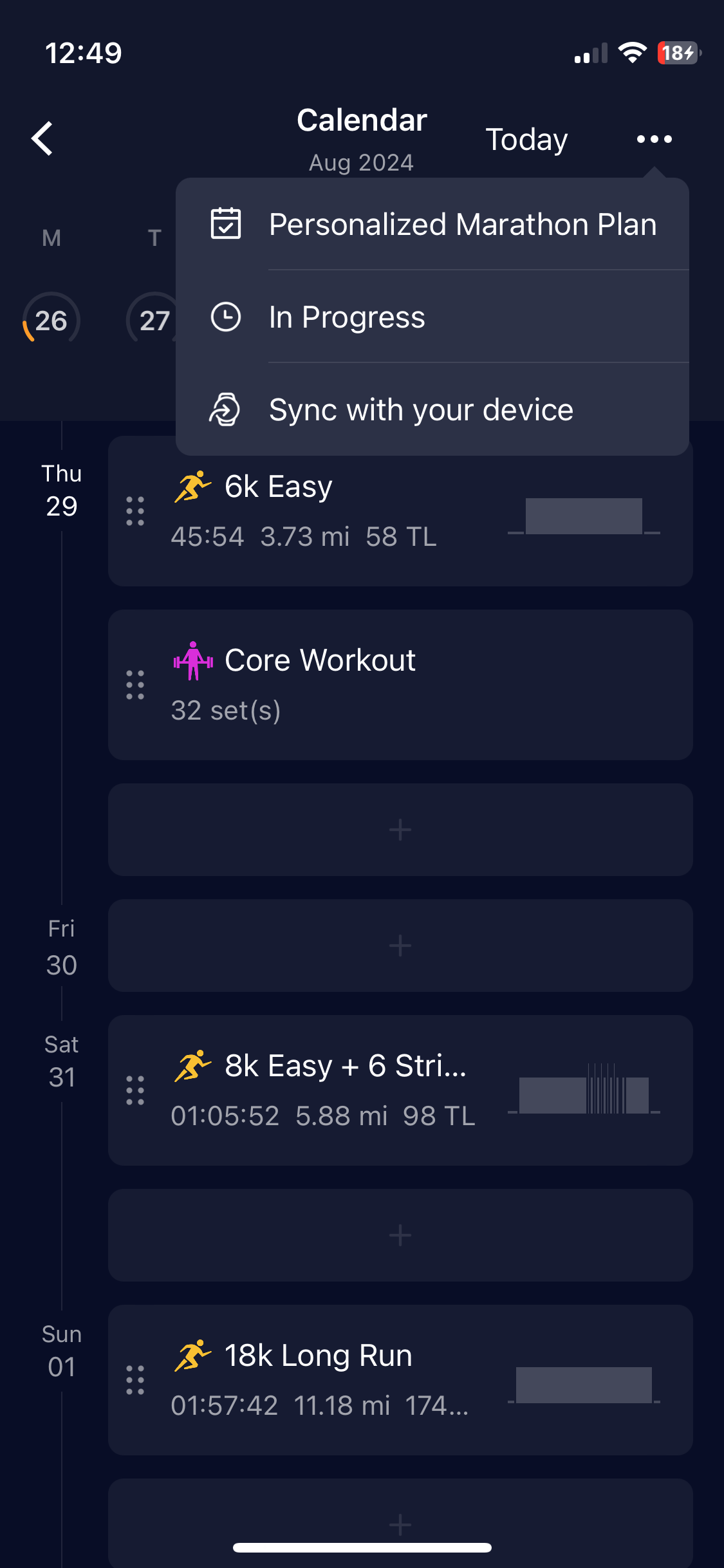Select drag handle on Core Workout card
This screenshot has width=724, height=1568.
(x=135, y=685)
